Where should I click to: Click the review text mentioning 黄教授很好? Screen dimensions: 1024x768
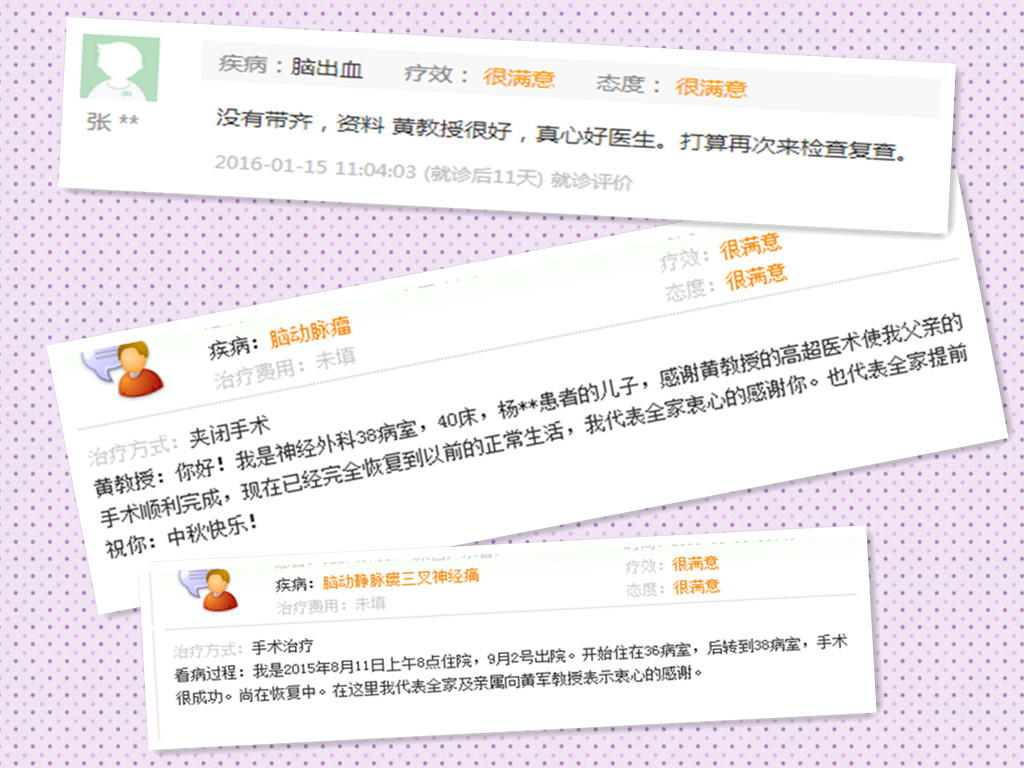coord(562,136)
